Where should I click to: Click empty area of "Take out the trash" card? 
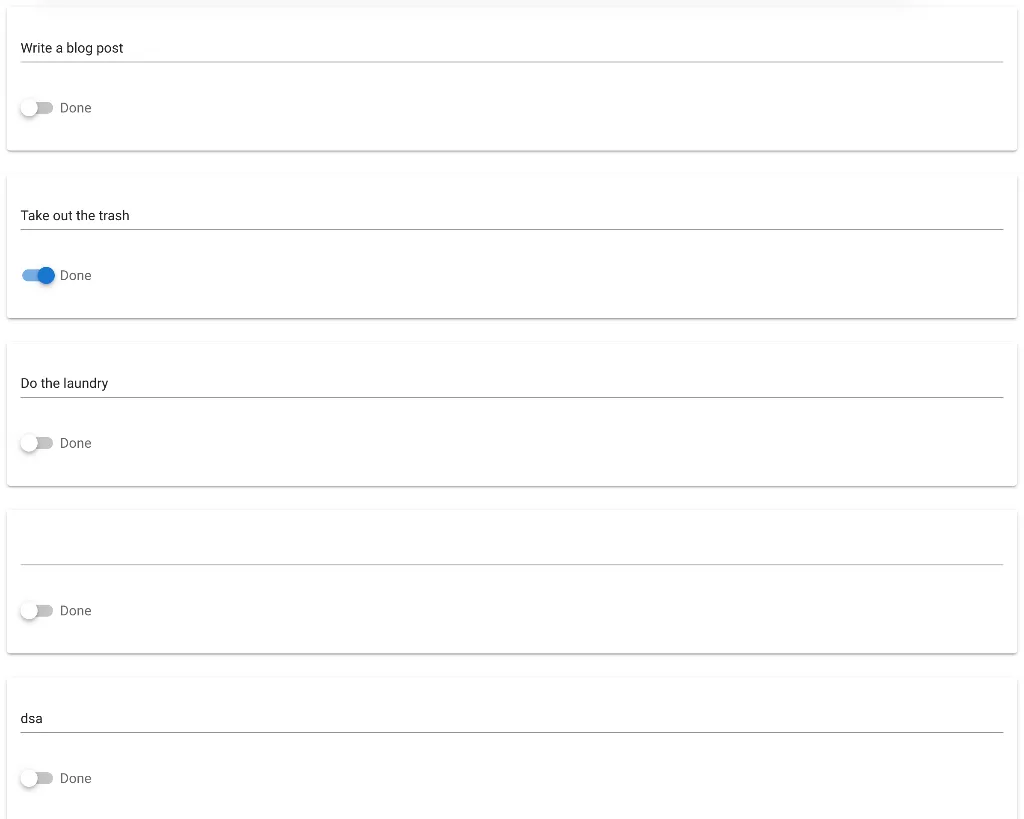point(600,283)
